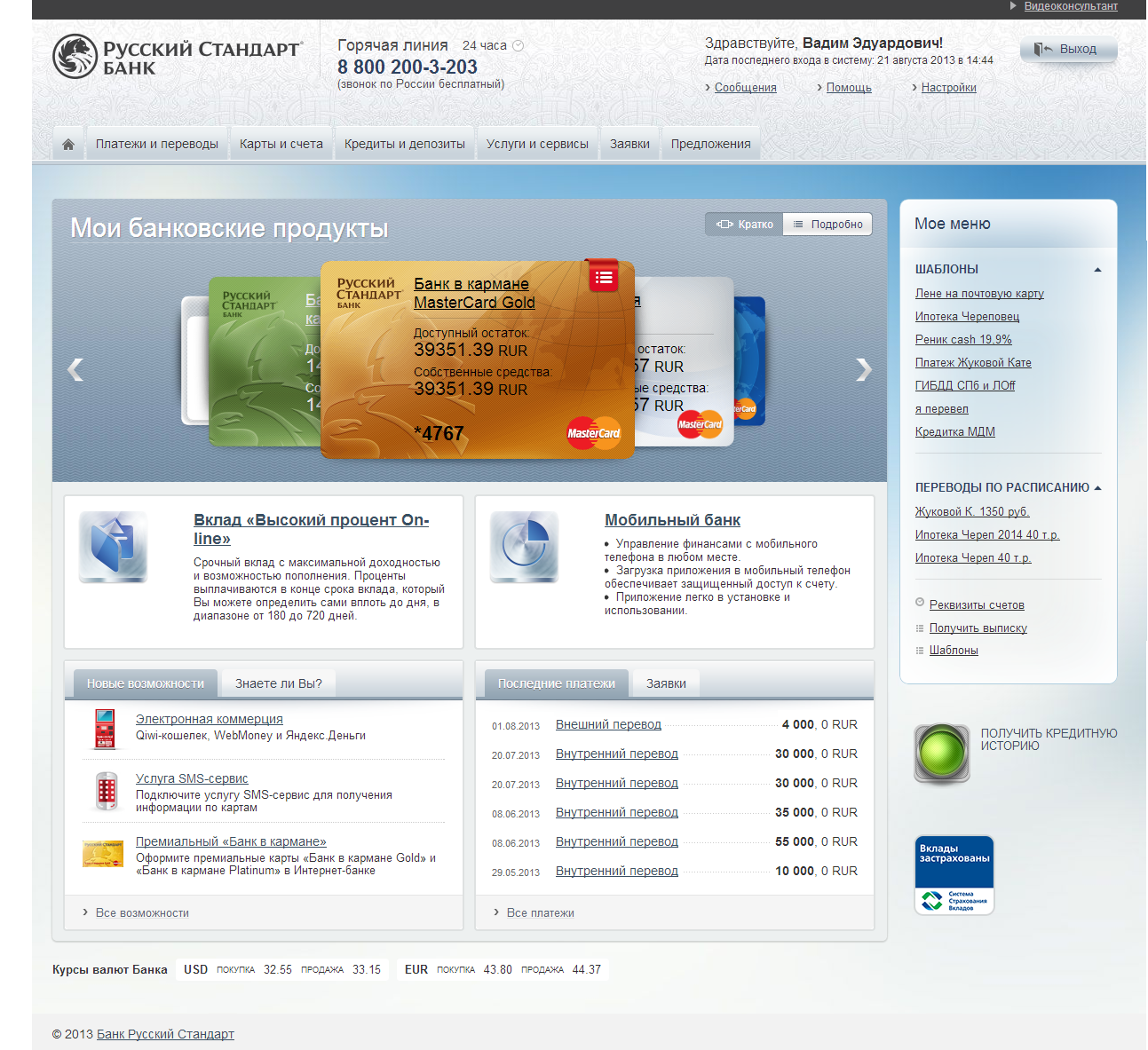Open Кредиты и депозиты menu
The width and height of the screenshot is (1148, 1050).
tap(405, 144)
